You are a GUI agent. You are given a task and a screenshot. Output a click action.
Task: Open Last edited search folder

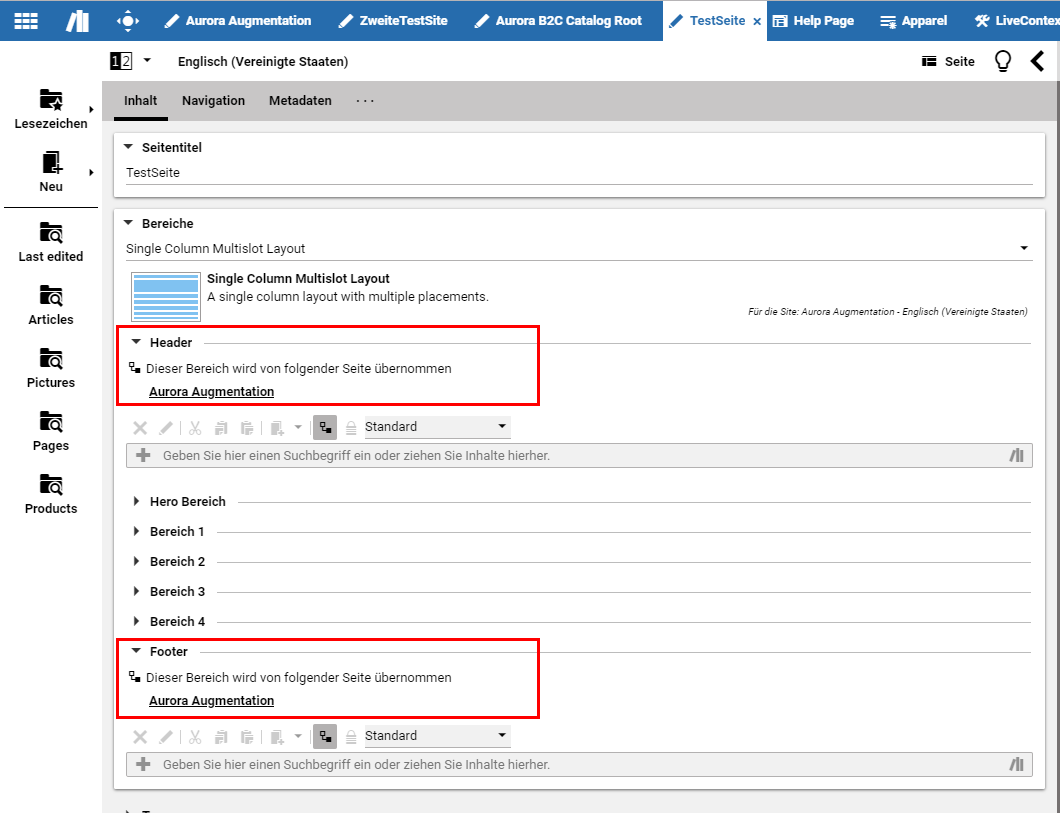pyautogui.click(x=51, y=242)
